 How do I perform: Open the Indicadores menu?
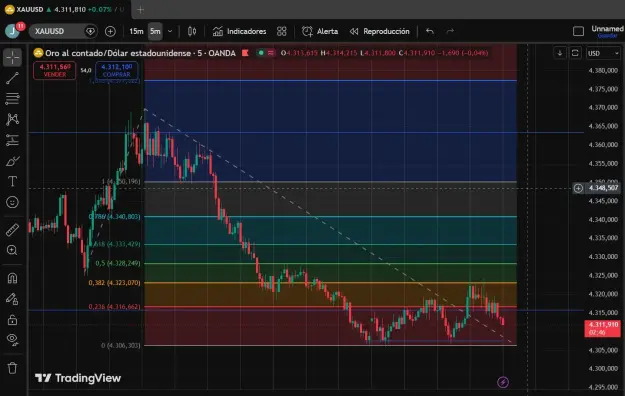(x=240, y=31)
